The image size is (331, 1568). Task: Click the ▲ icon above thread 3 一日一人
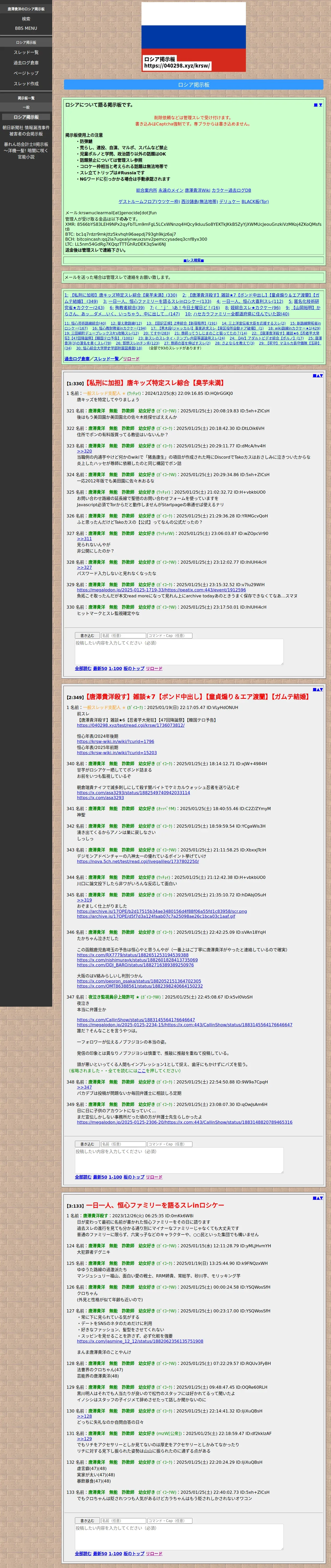(318, 1198)
